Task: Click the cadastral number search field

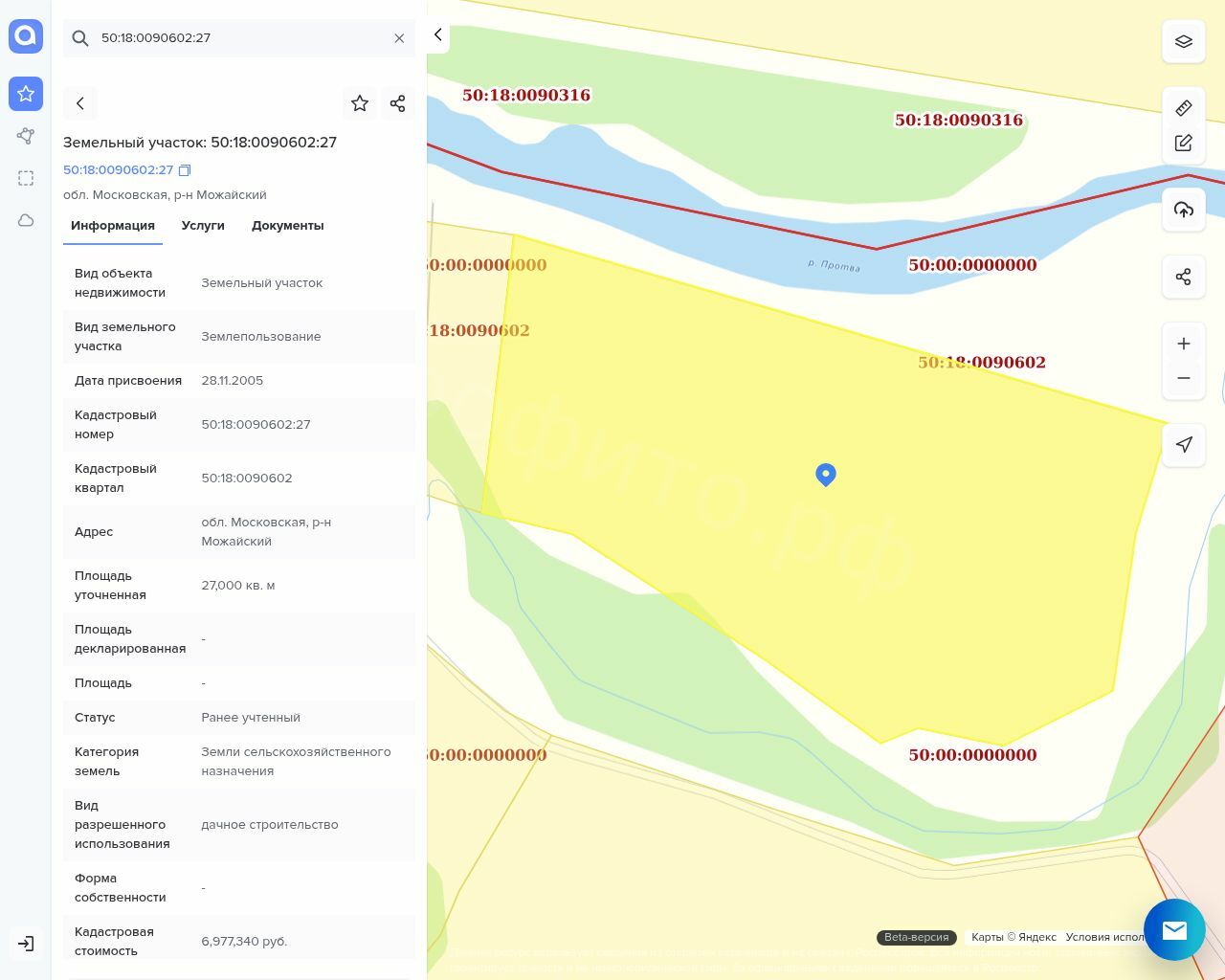Action: (x=239, y=38)
